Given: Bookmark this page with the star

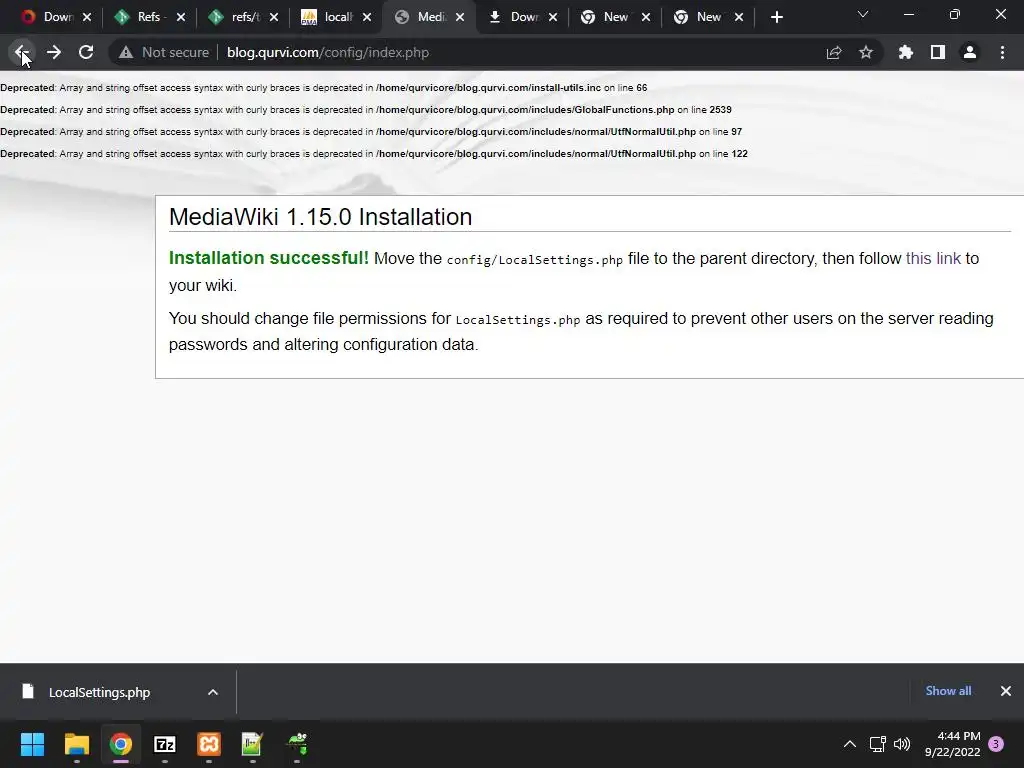Looking at the screenshot, I should (x=866, y=52).
